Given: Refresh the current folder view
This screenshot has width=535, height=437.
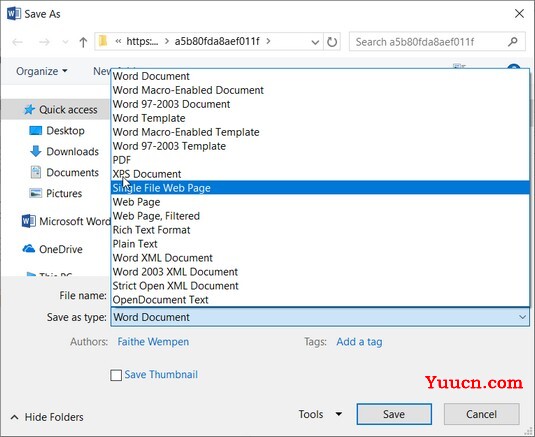Looking at the screenshot, I should 332,42.
